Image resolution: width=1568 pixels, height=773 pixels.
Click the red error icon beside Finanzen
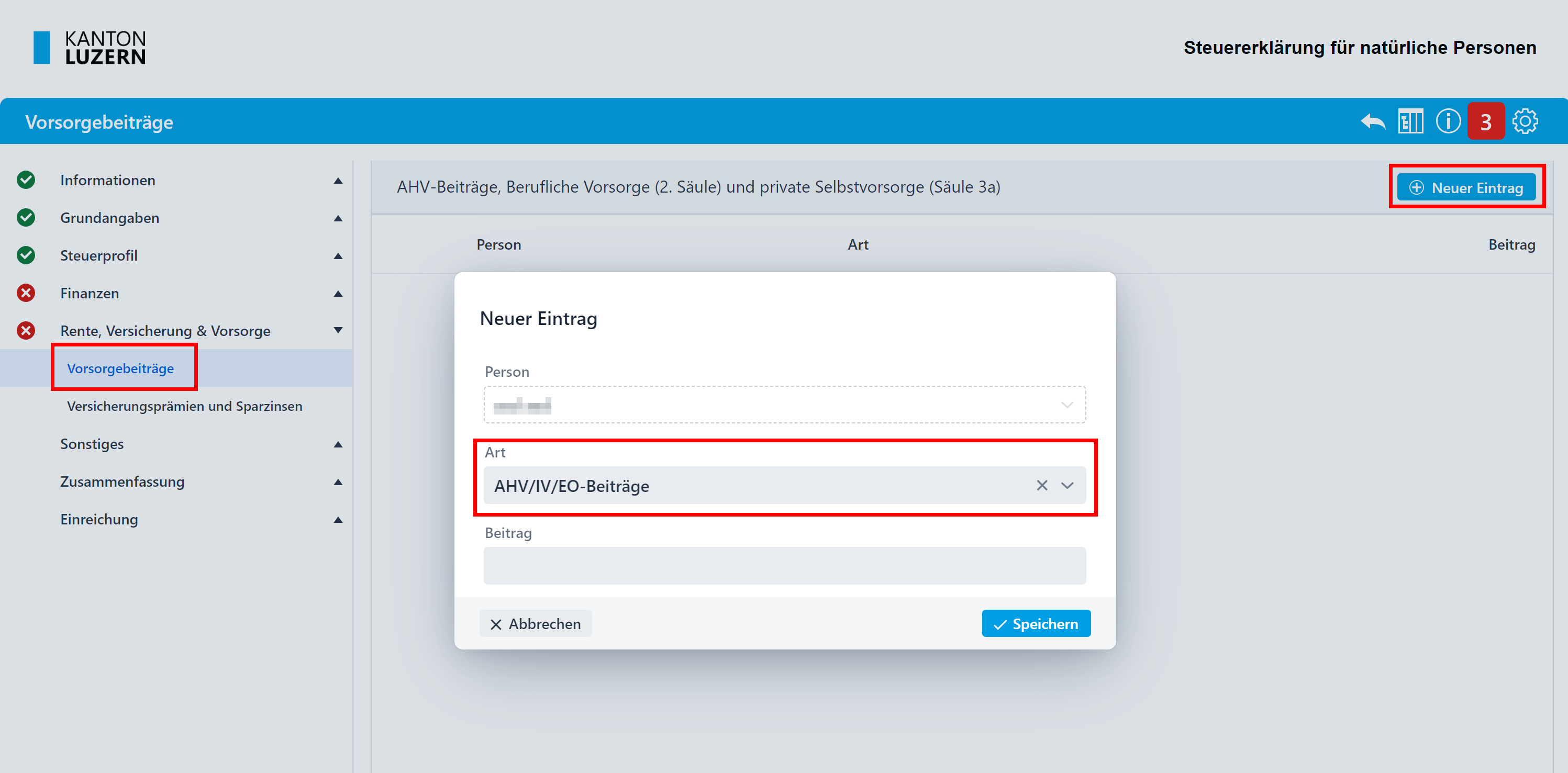26,294
